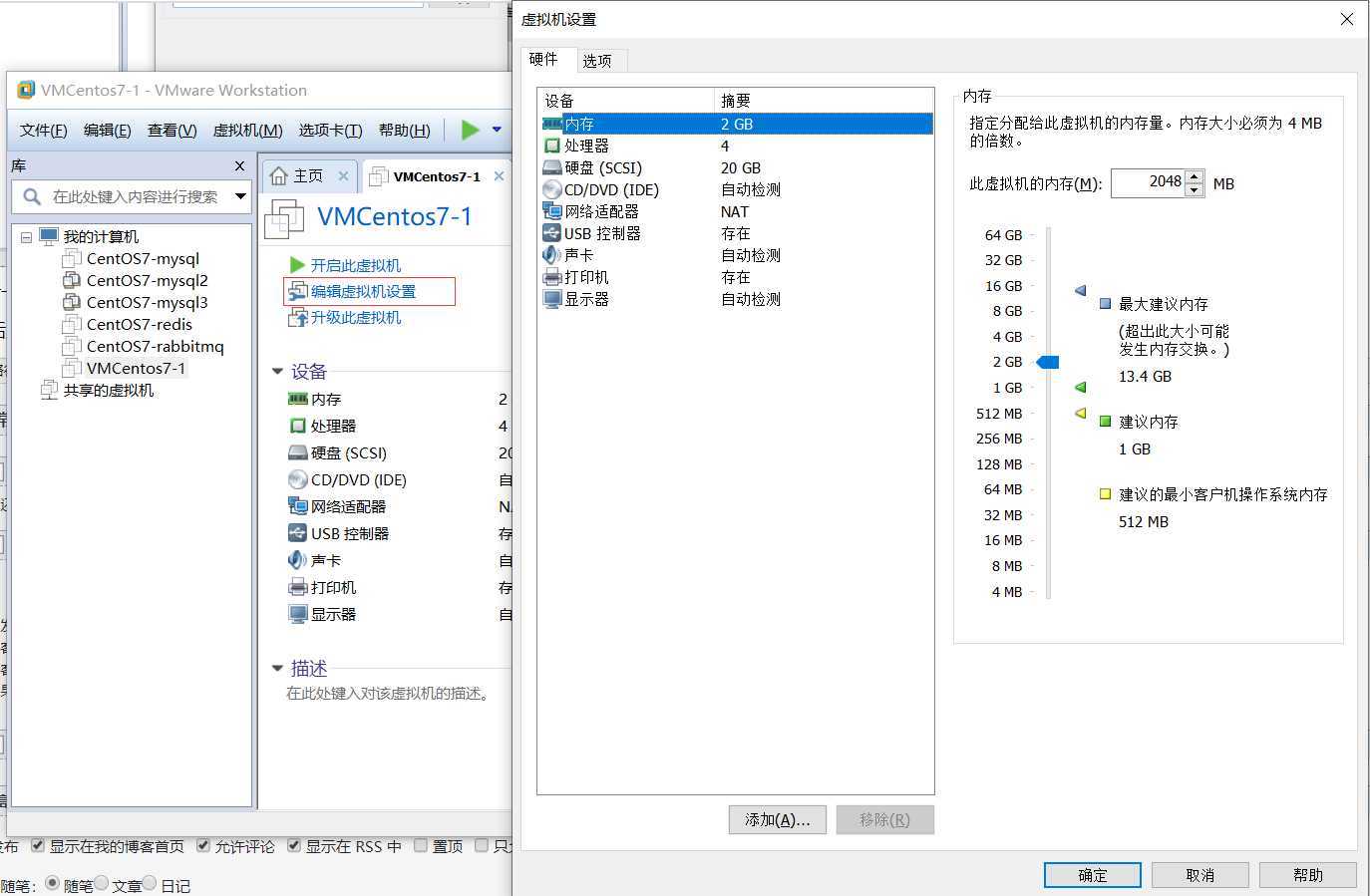Select network adapter icon in settings list

pos(551,211)
